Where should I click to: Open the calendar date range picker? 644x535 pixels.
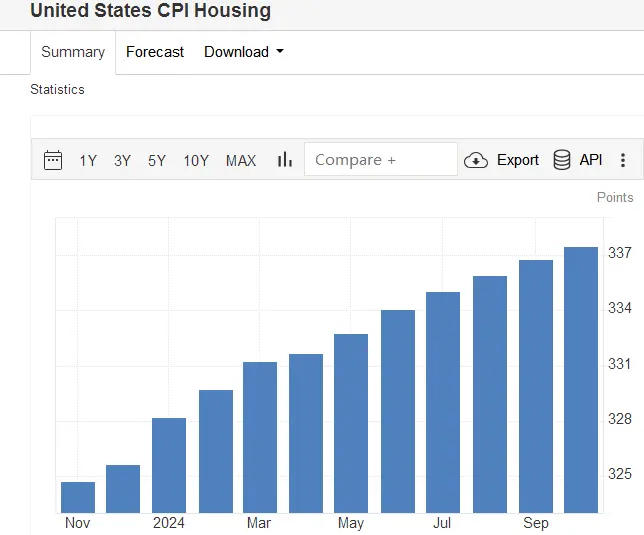[x=53, y=160]
